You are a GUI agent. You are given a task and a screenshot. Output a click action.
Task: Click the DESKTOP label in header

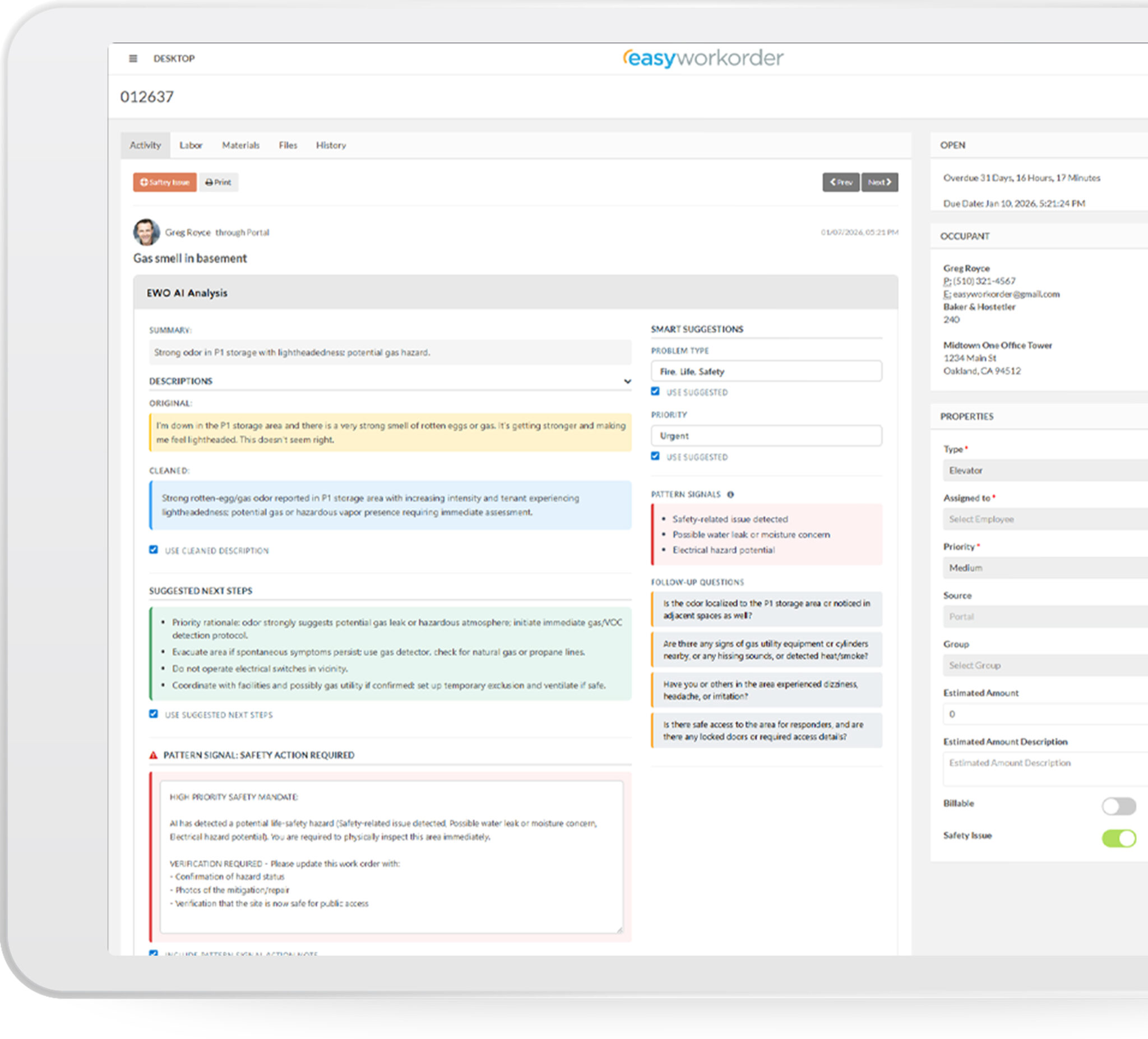(x=174, y=59)
